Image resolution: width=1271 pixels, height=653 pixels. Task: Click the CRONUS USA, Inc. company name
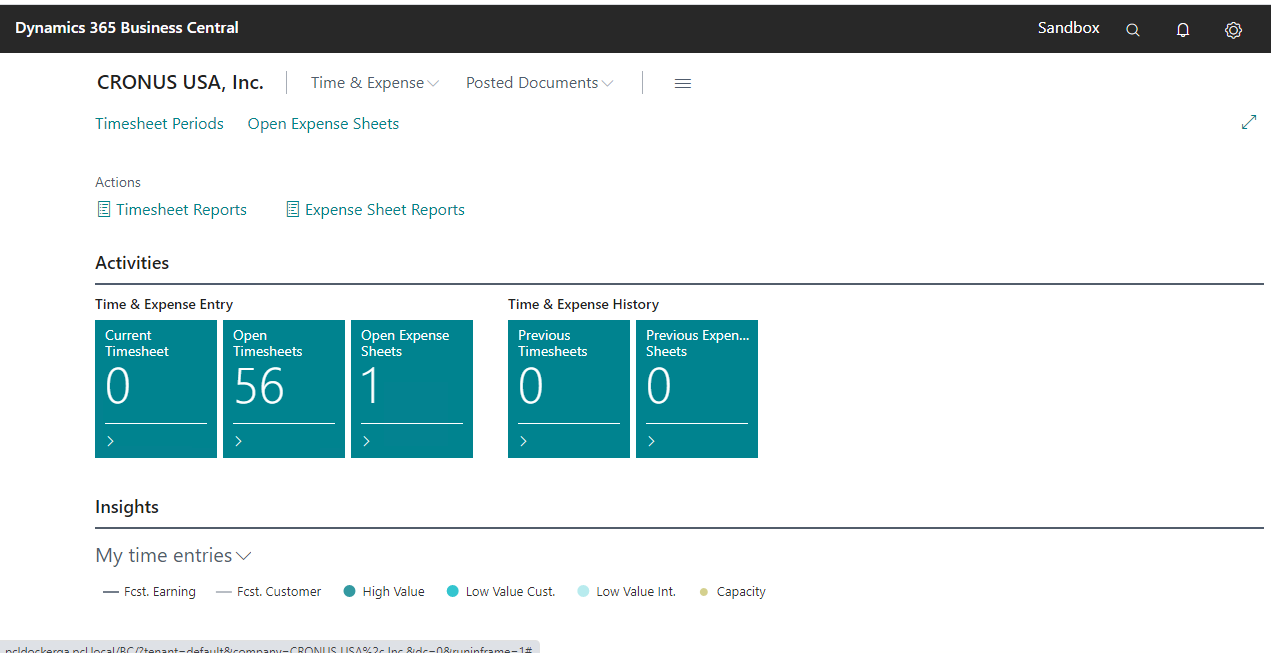pos(180,83)
